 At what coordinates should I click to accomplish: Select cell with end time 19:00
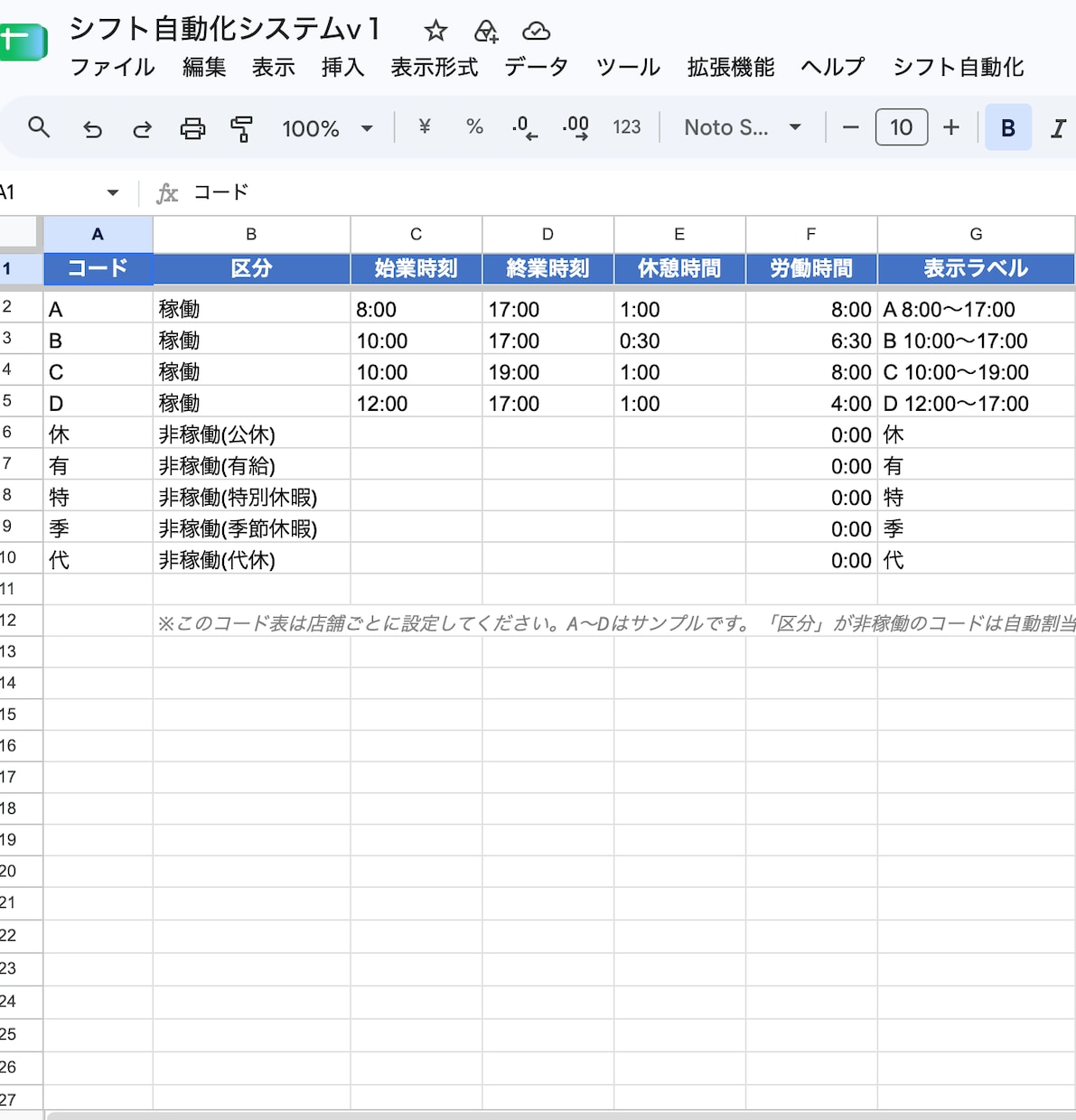pyautogui.click(x=547, y=372)
